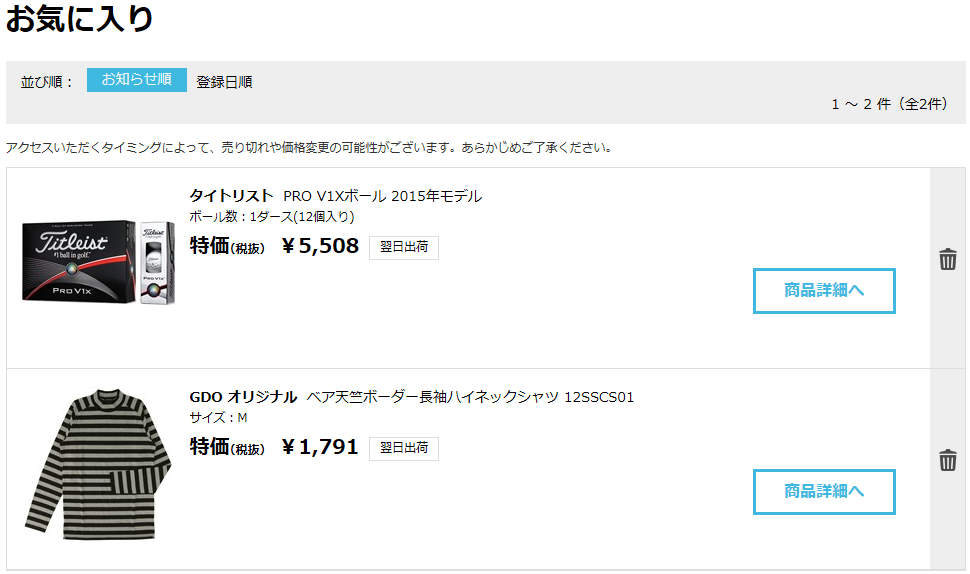The height and width of the screenshot is (574, 970).
Task: Select the GDO オリジナル brand name
Action: tap(243, 396)
